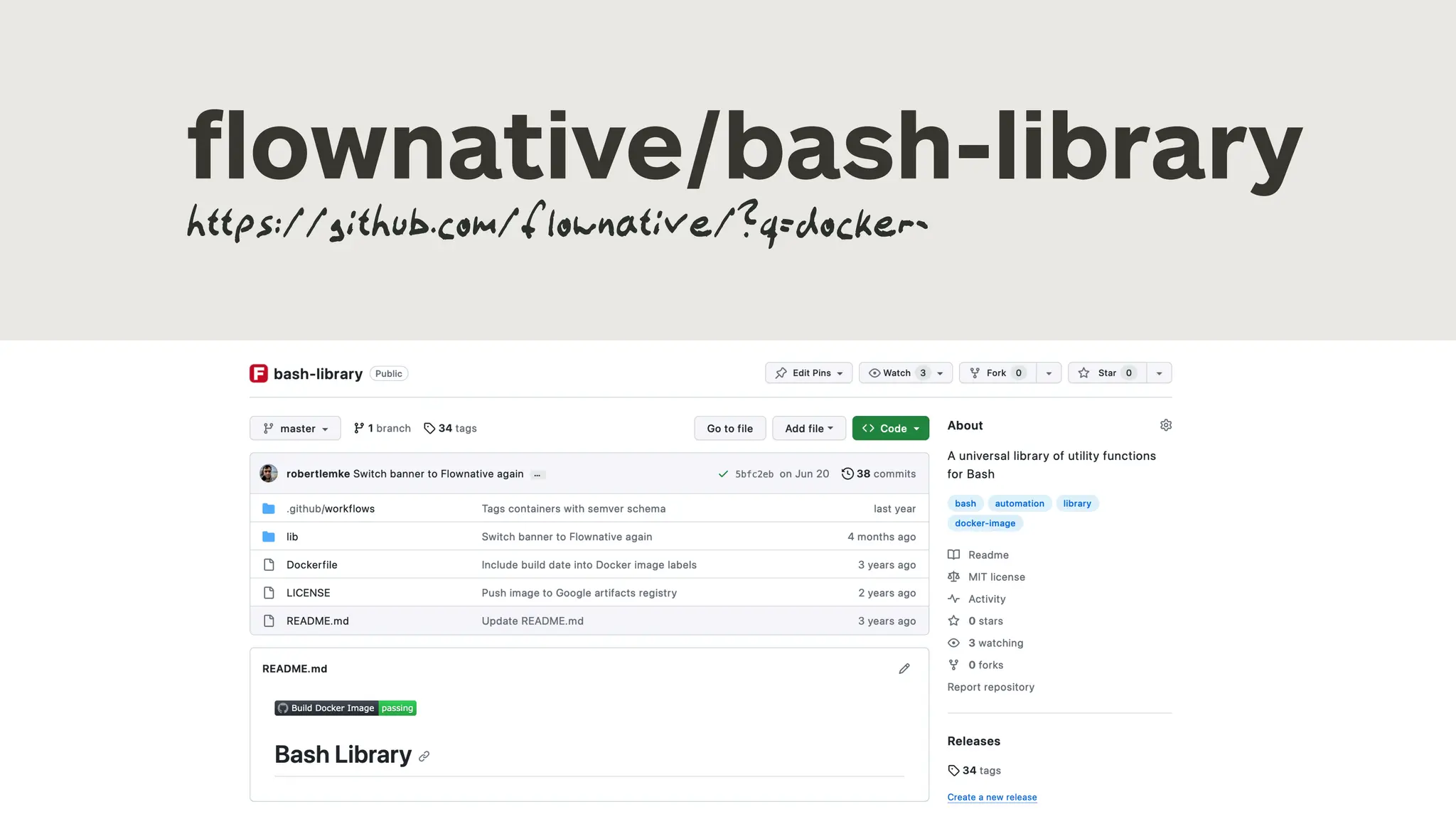This screenshot has width=1456, height=819.
Task: Click 'Push image to Google artifacts registry' commit
Action: [579, 593]
